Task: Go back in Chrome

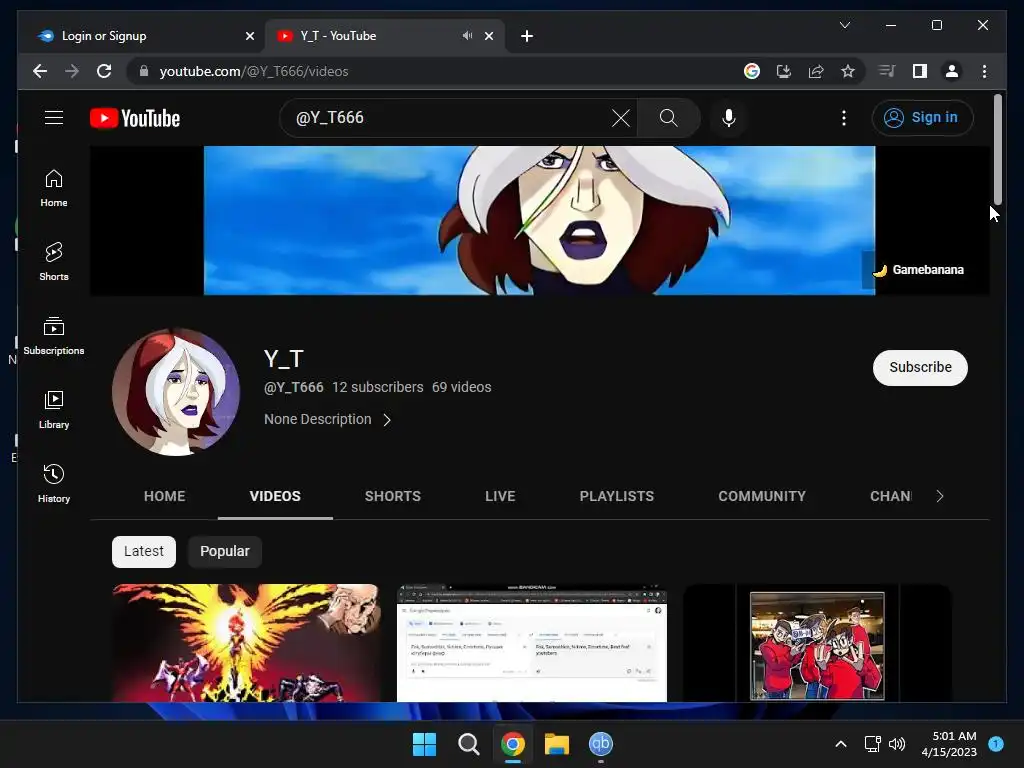Action: pos(40,71)
